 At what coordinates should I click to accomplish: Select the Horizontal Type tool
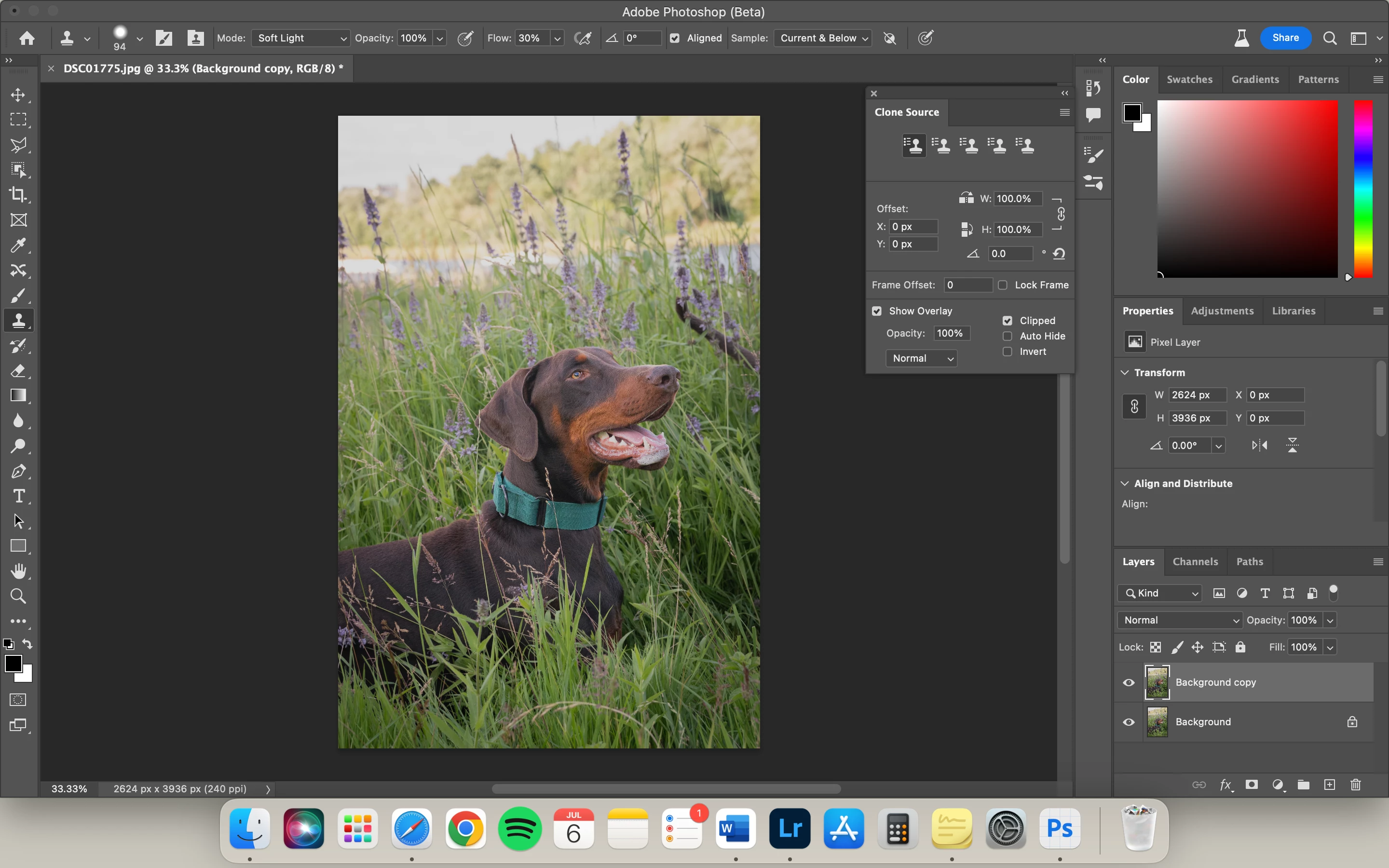coord(18,496)
